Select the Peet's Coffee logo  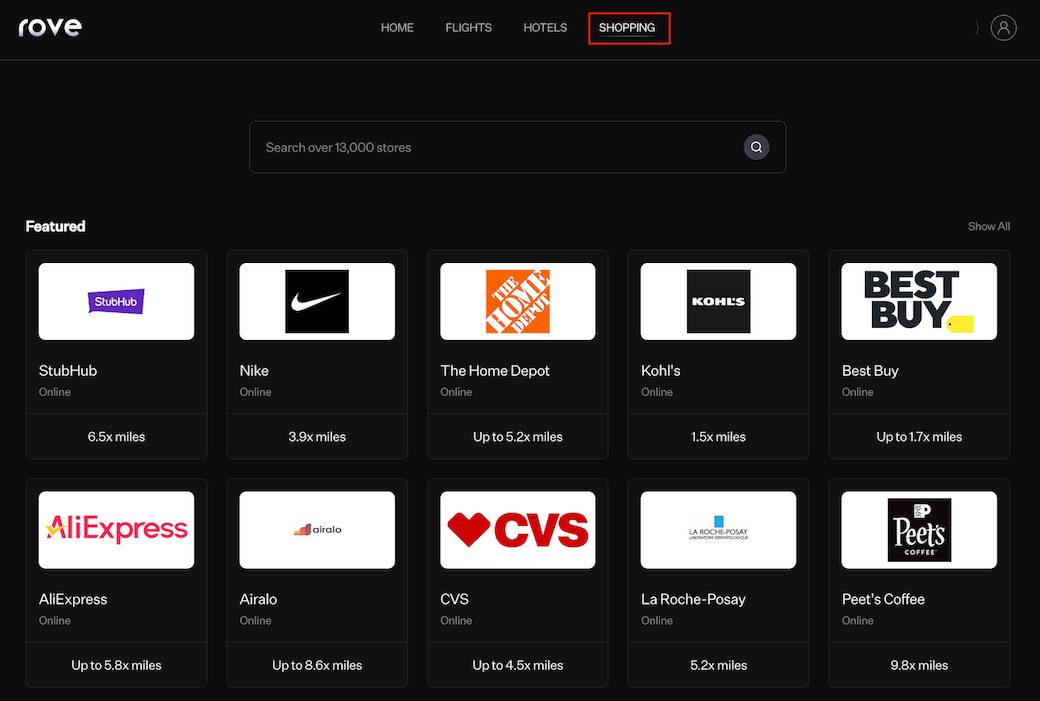pyautogui.click(x=918, y=529)
